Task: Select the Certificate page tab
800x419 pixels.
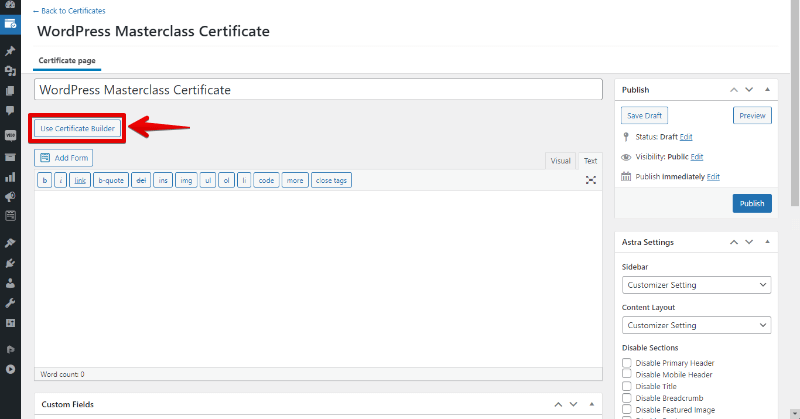Action: (x=67, y=60)
